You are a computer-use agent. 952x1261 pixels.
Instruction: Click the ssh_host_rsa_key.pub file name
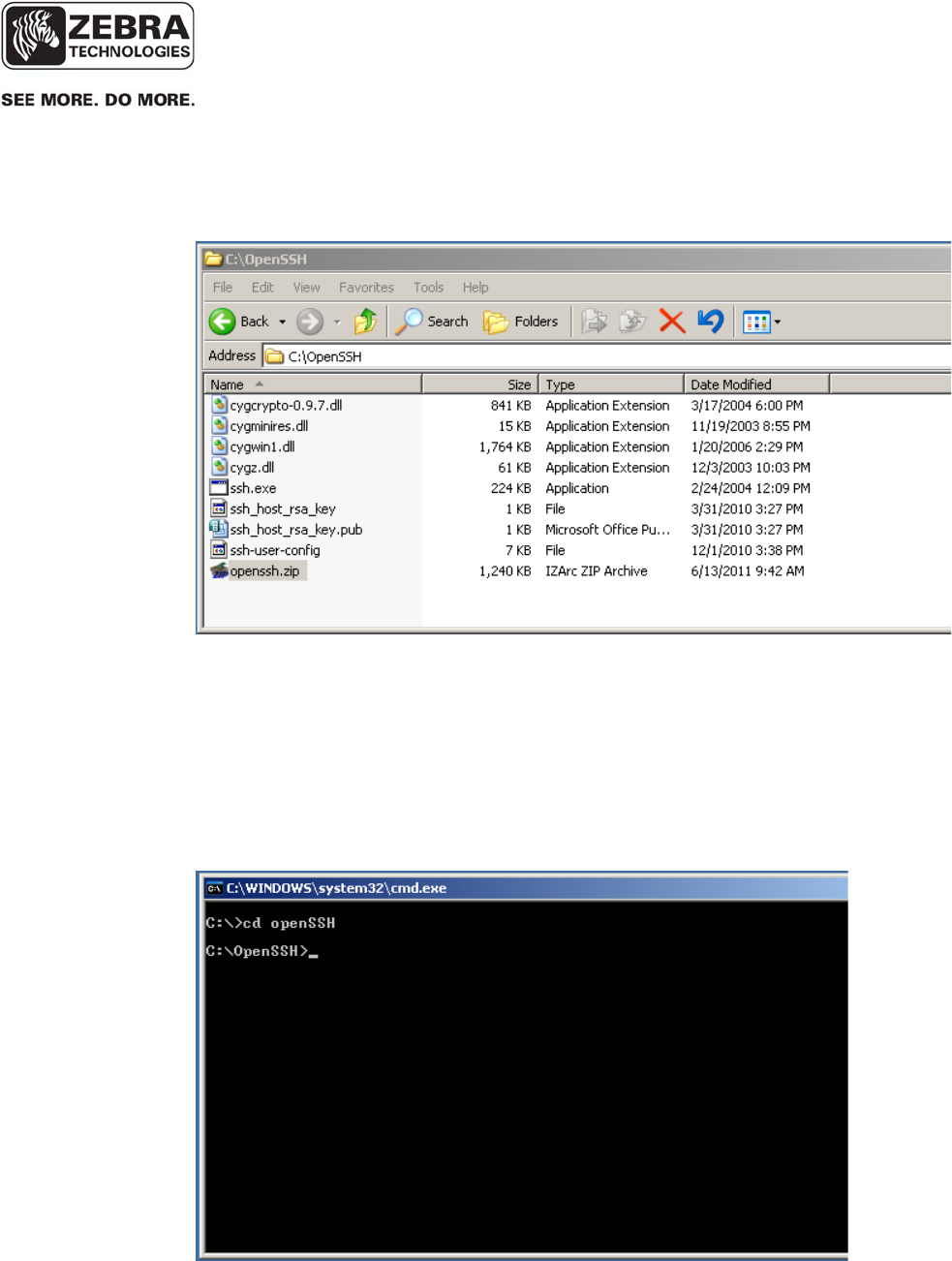tap(296, 530)
